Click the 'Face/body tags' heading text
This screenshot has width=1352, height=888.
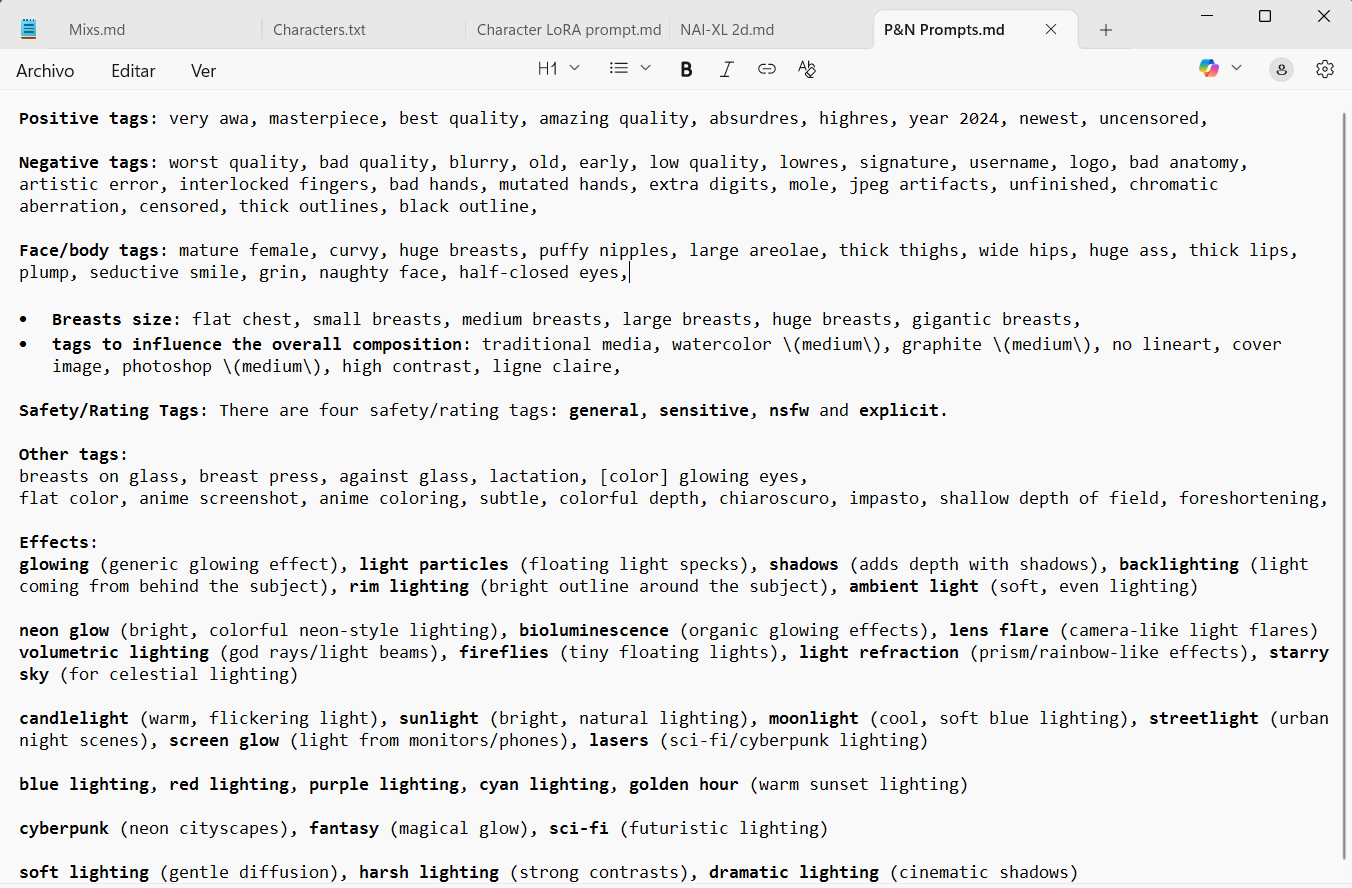[x=94, y=250]
